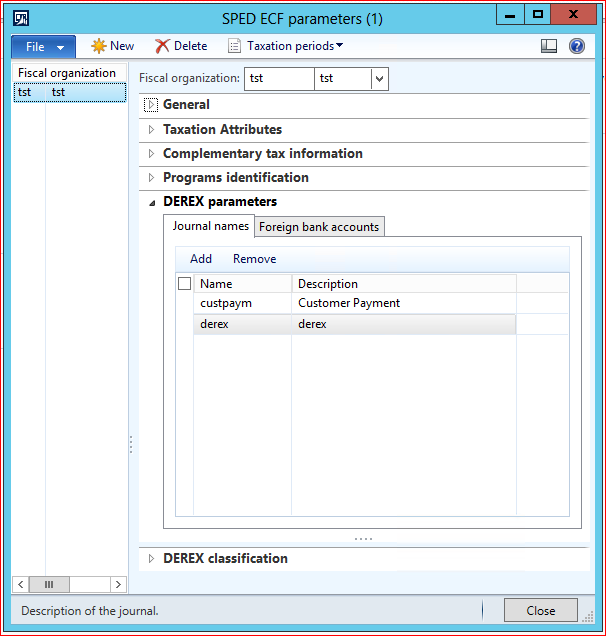Image resolution: width=606 pixels, height=636 pixels.
Task: Expand the DEREX classification section
Action: click(151, 559)
